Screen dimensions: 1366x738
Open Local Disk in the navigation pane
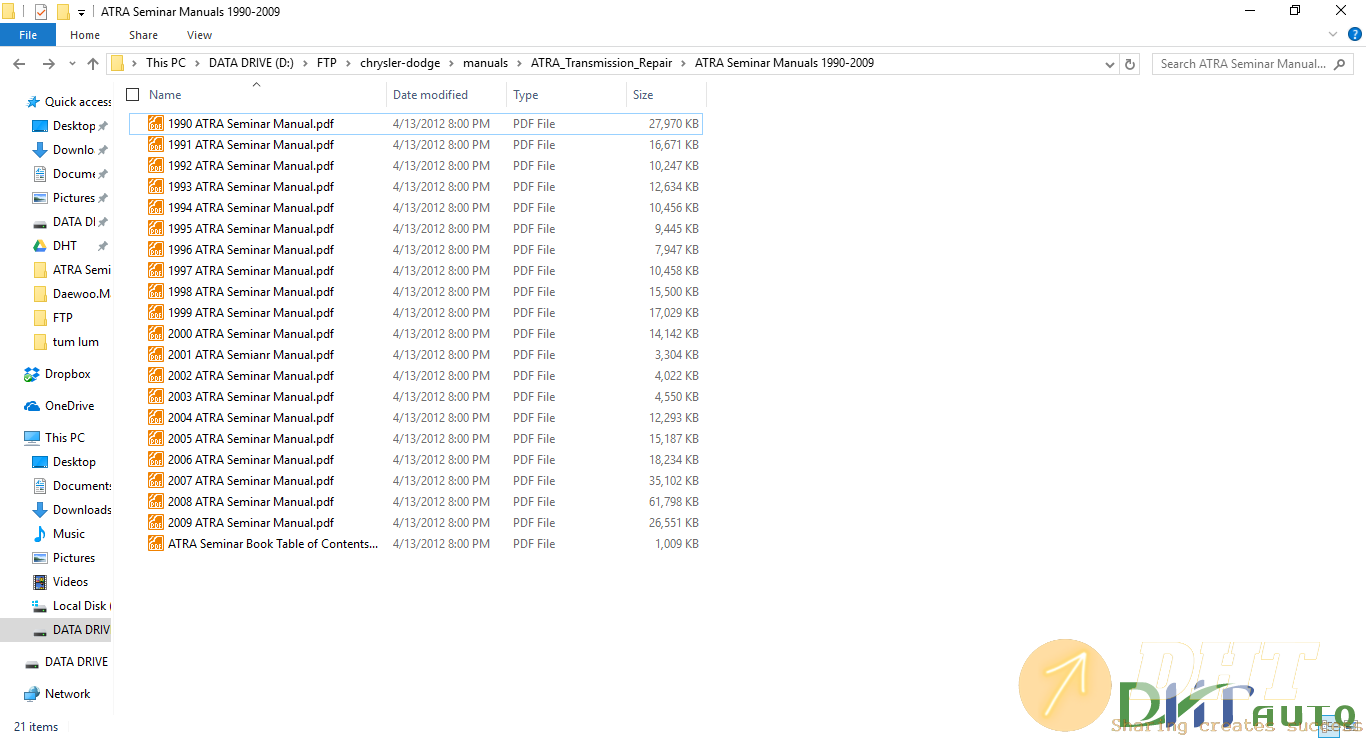[71, 606]
